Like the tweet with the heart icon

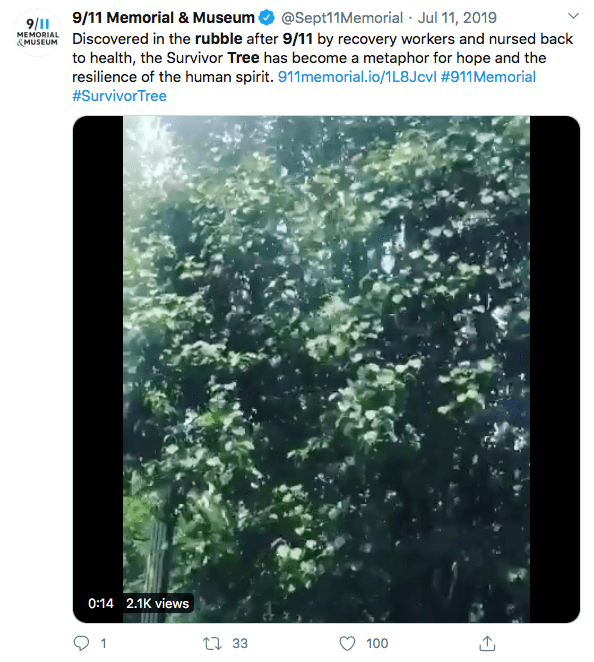[347, 643]
